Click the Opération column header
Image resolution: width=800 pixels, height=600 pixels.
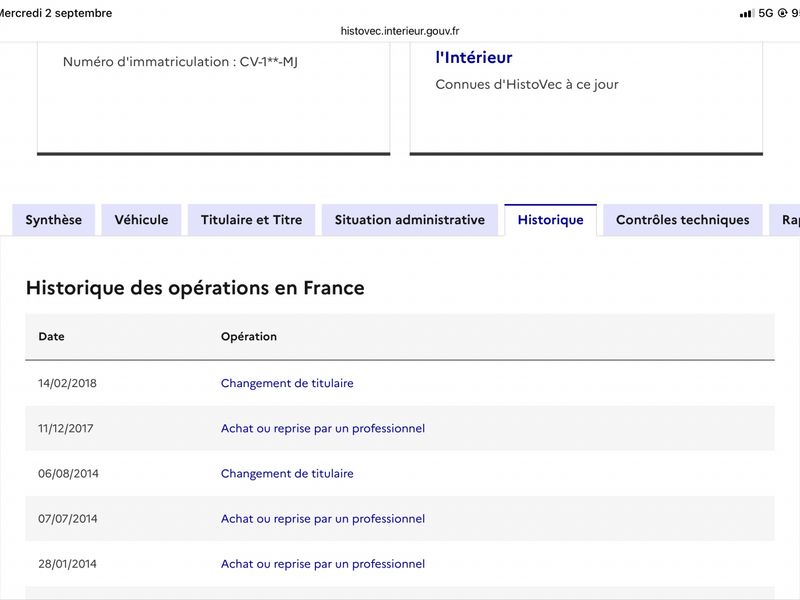point(249,337)
